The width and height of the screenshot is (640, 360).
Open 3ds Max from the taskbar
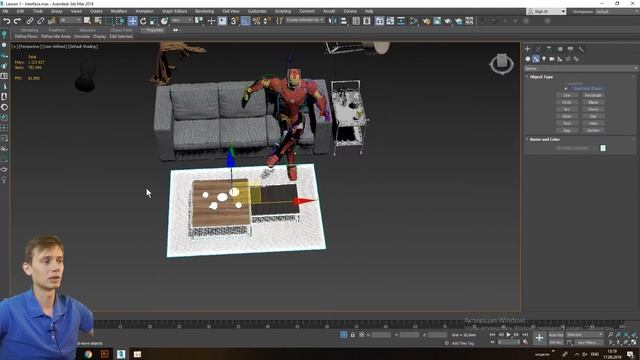(121, 354)
